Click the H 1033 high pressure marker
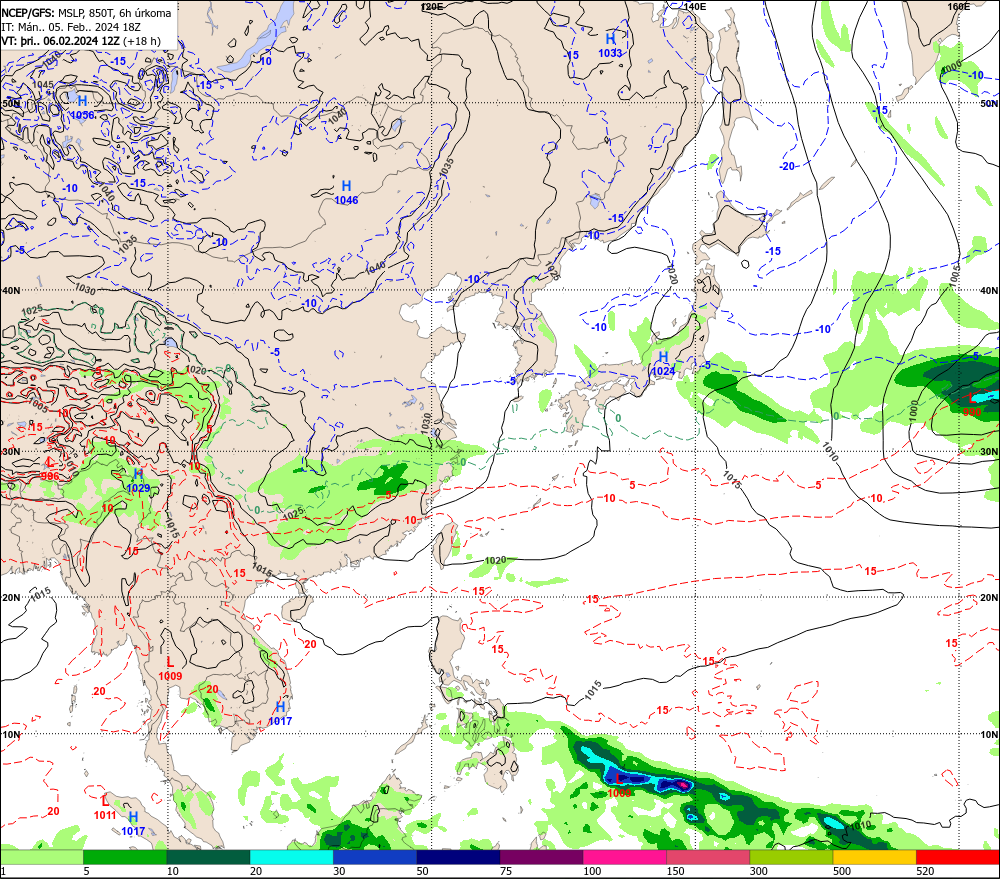Viewport: 1000px width, 879px height. click(x=610, y=45)
